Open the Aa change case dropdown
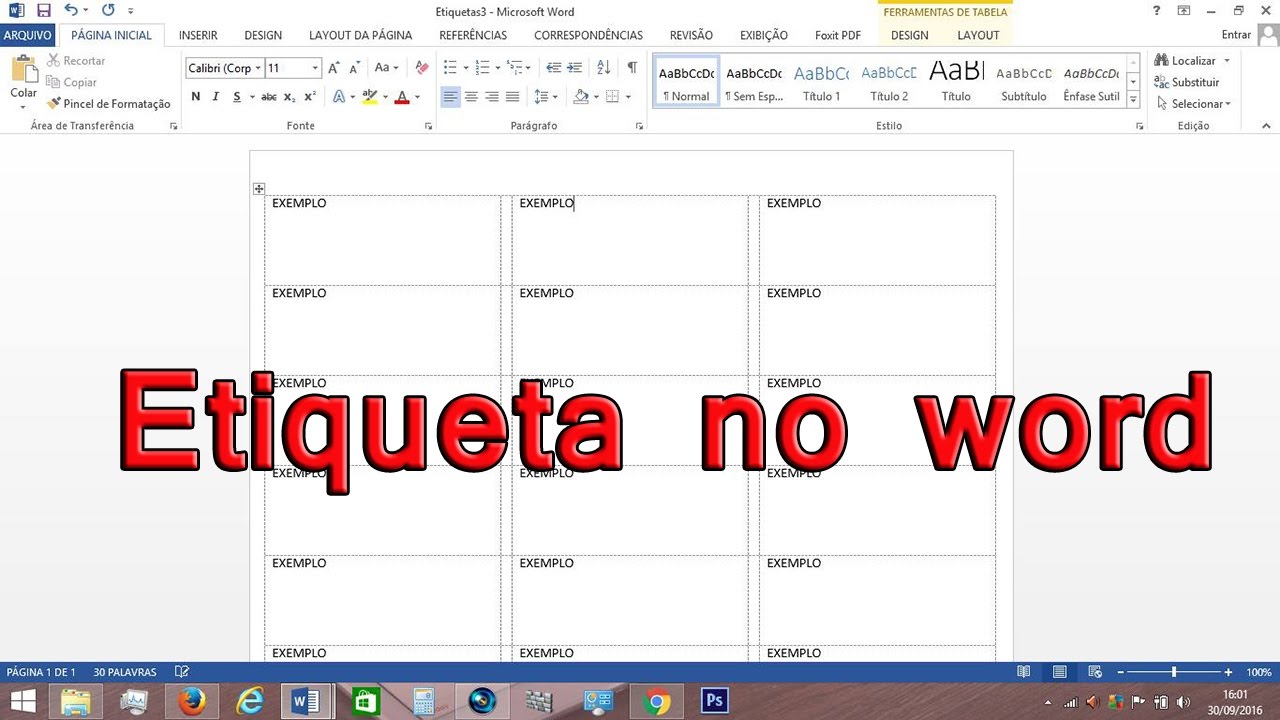 click(x=386, y=68)
